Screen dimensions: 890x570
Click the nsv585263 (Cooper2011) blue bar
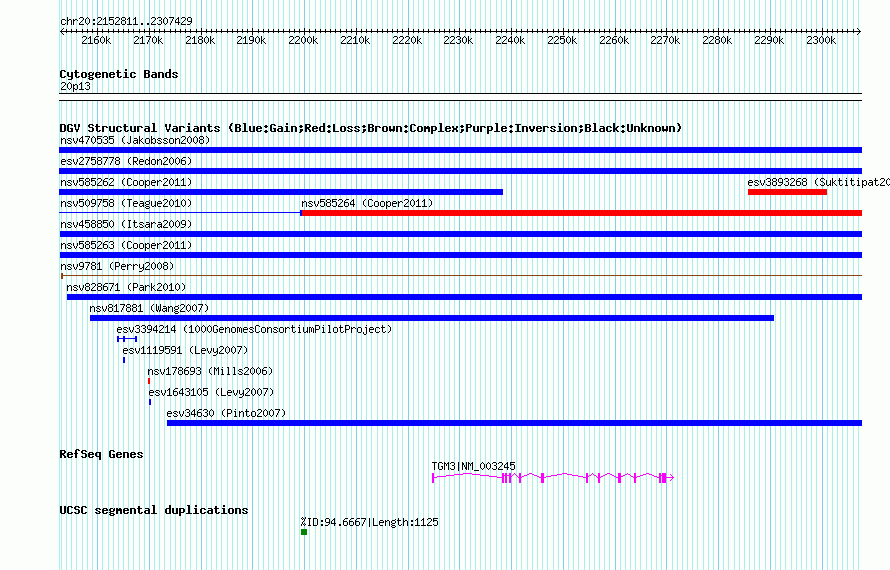click(460, 255)
